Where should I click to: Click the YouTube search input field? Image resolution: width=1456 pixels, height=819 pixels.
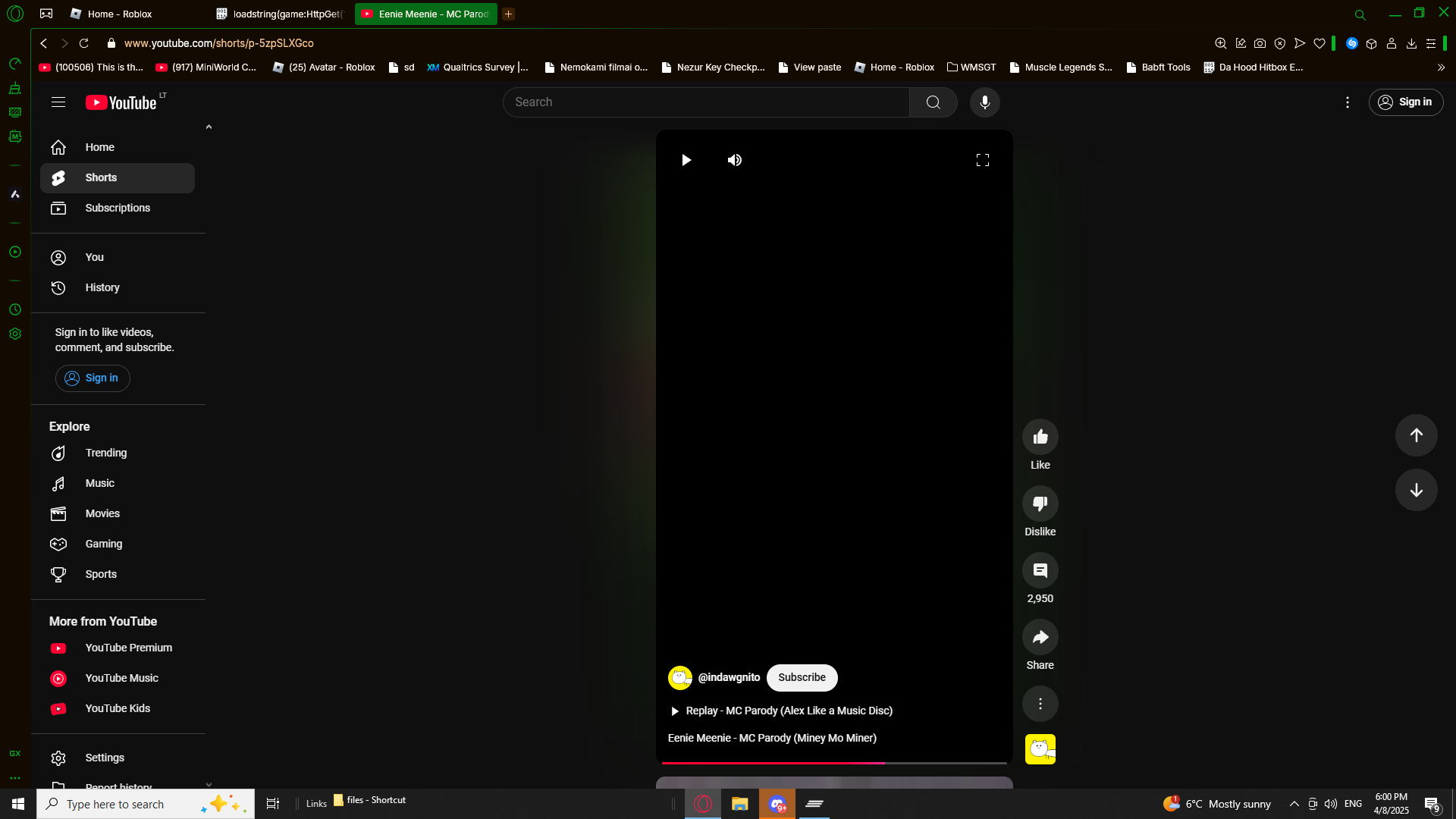pos(705,102)
